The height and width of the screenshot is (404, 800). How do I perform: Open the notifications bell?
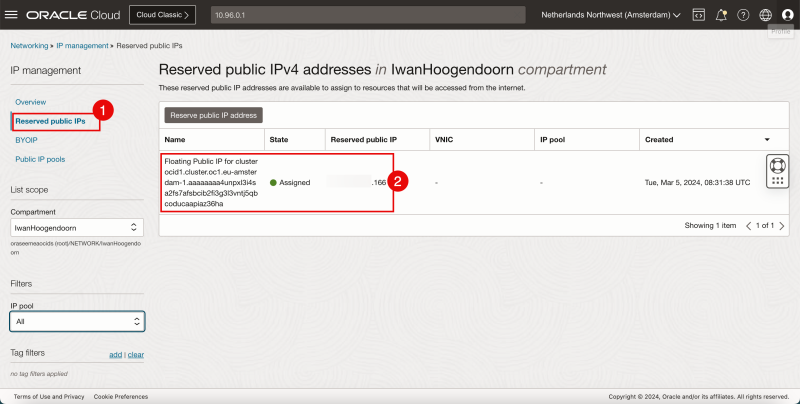pyautogui.click(x=721, y=15)
